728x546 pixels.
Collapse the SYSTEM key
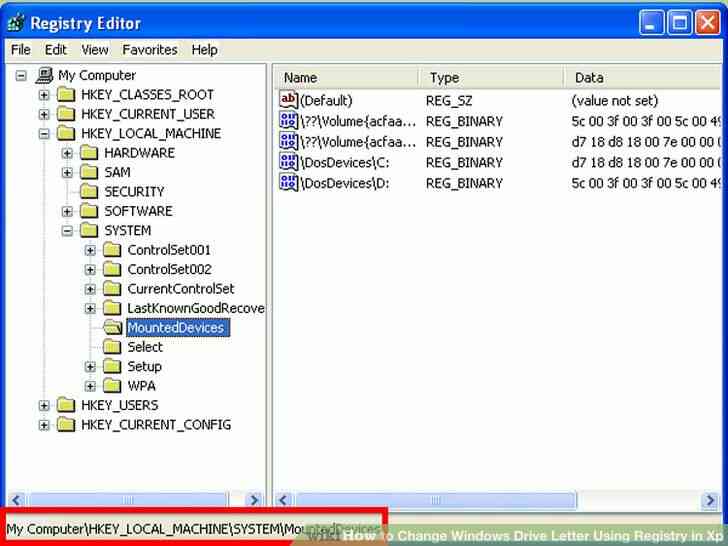click(x=67, y=231)
